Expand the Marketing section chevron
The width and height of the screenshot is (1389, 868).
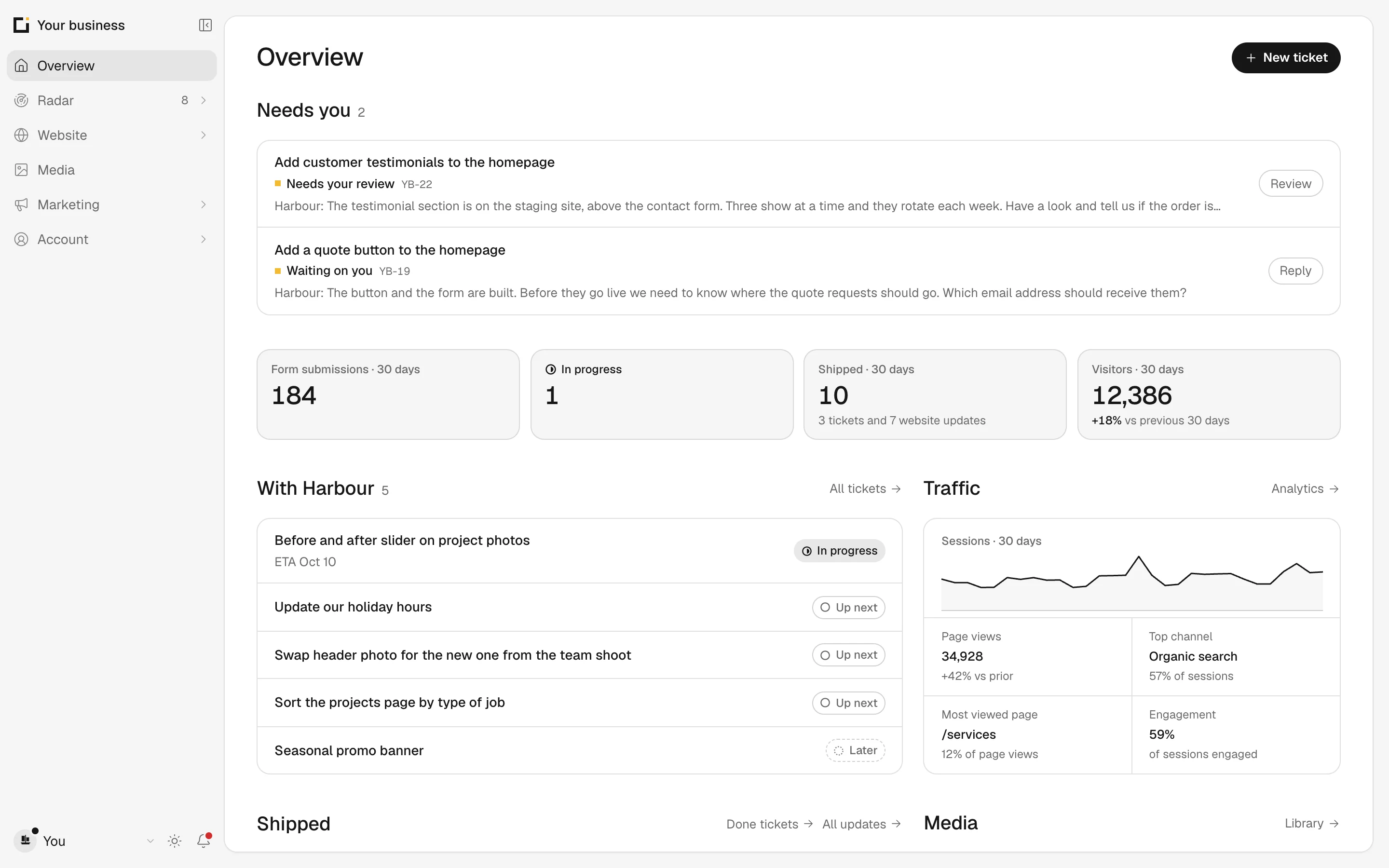point(203,205)
